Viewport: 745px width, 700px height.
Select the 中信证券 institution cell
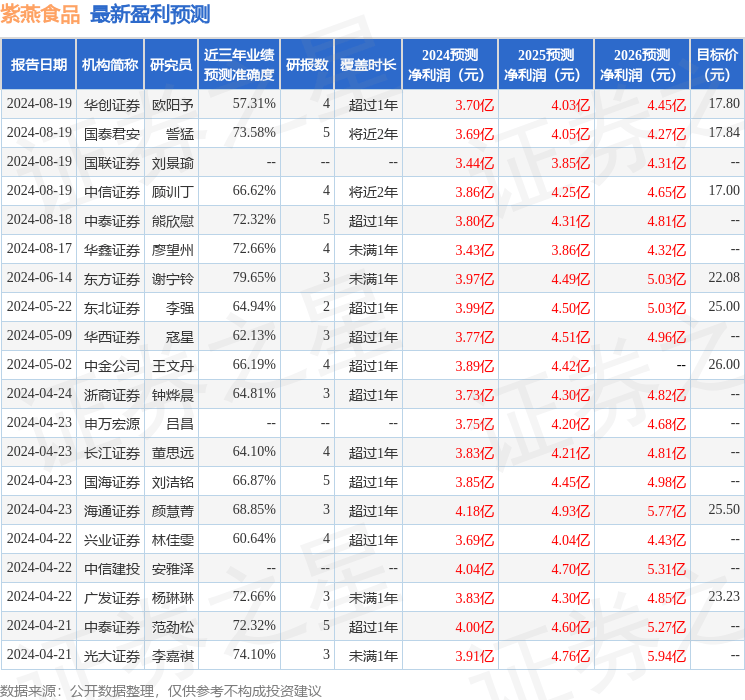[x=112, y=192]
